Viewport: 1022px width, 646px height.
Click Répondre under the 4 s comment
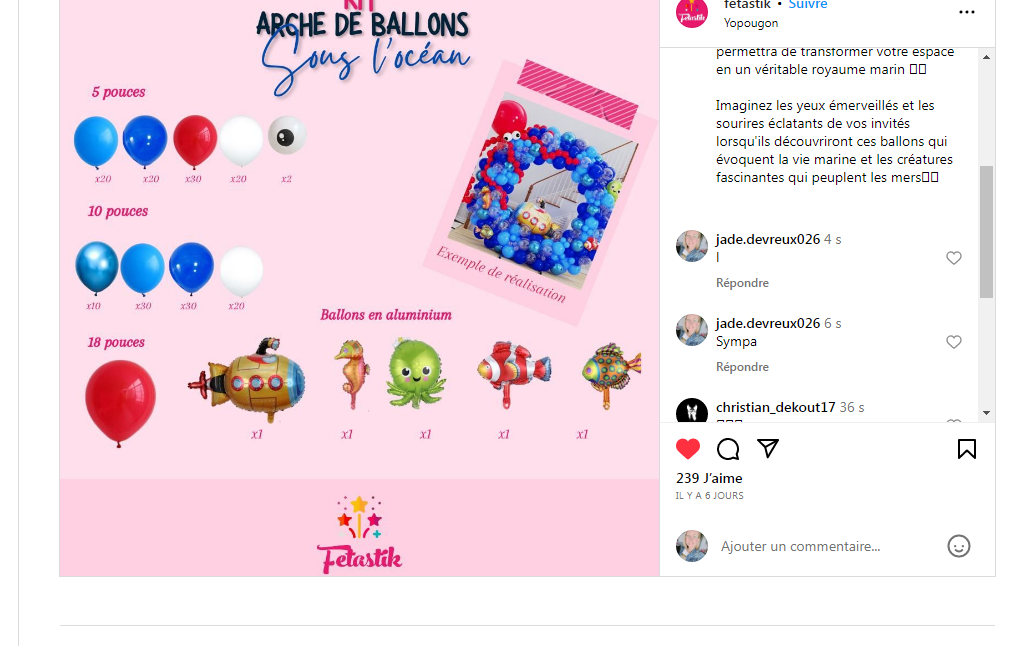742,283
